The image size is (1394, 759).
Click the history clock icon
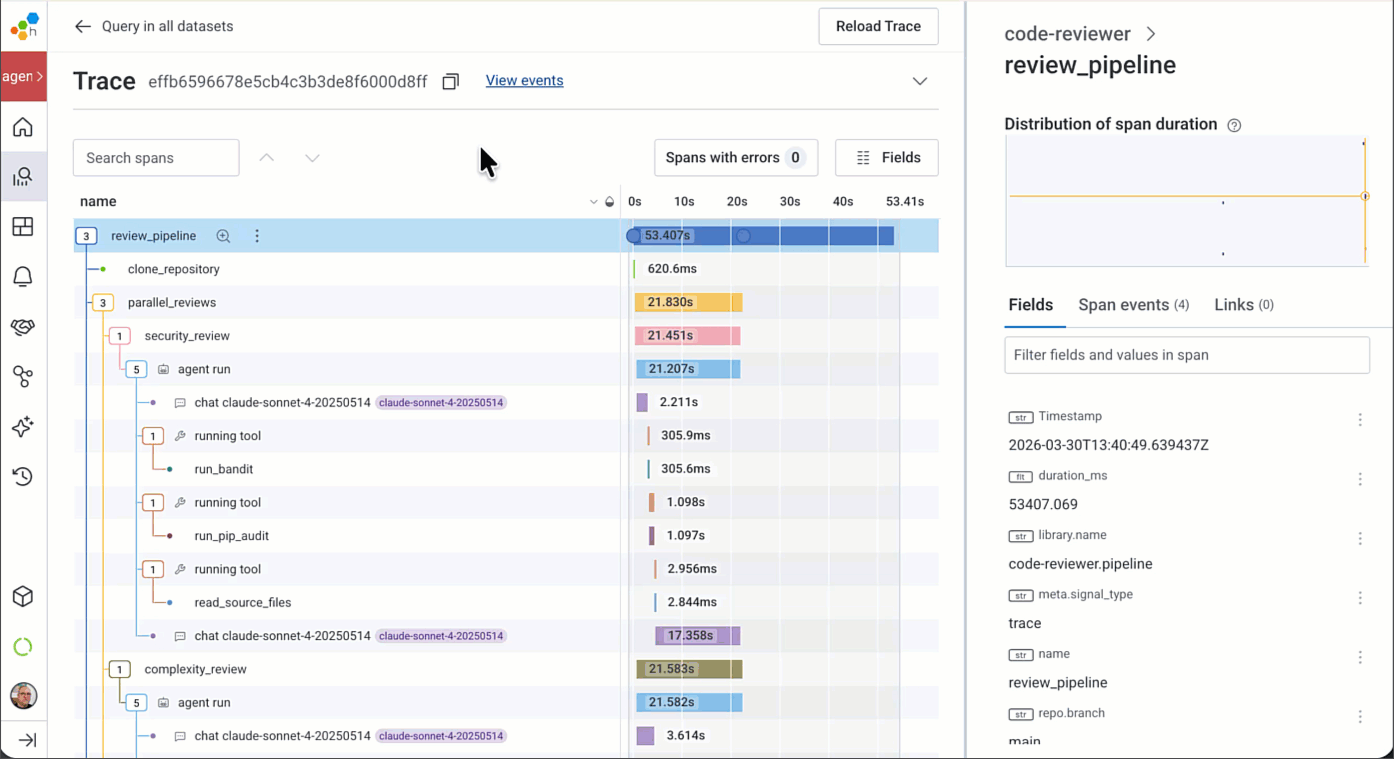tap(23, 477)
